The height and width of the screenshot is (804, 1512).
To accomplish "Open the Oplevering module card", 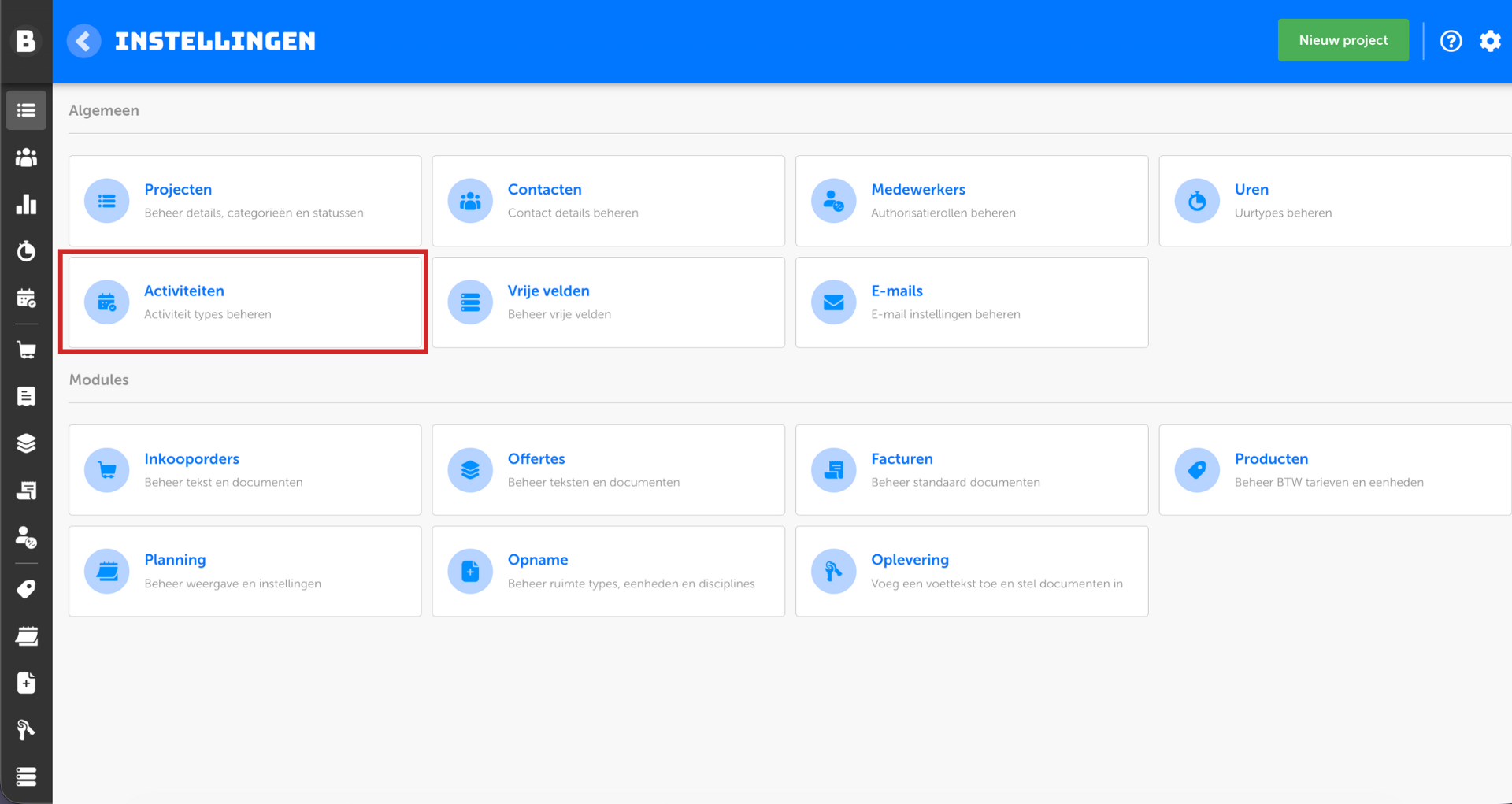I will [972, 572].
